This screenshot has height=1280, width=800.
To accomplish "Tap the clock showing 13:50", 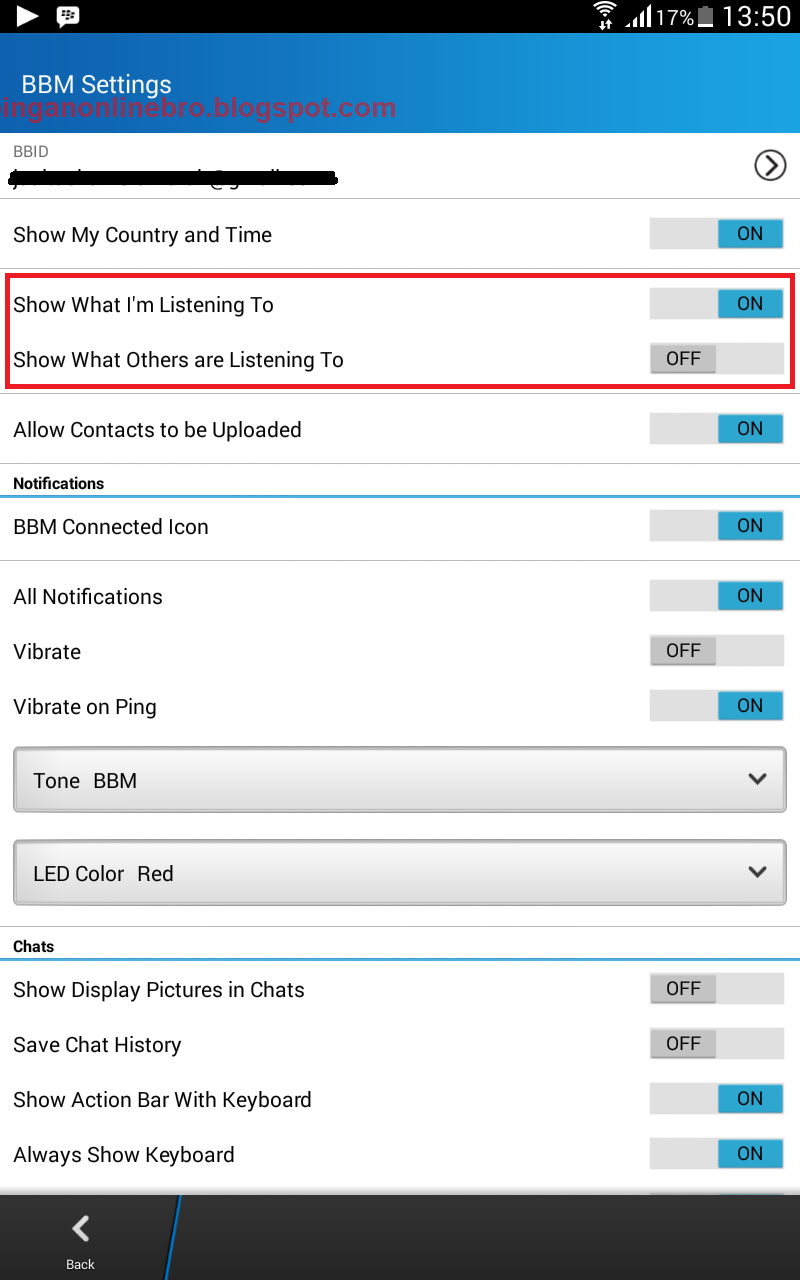I will tap(756, 16).
